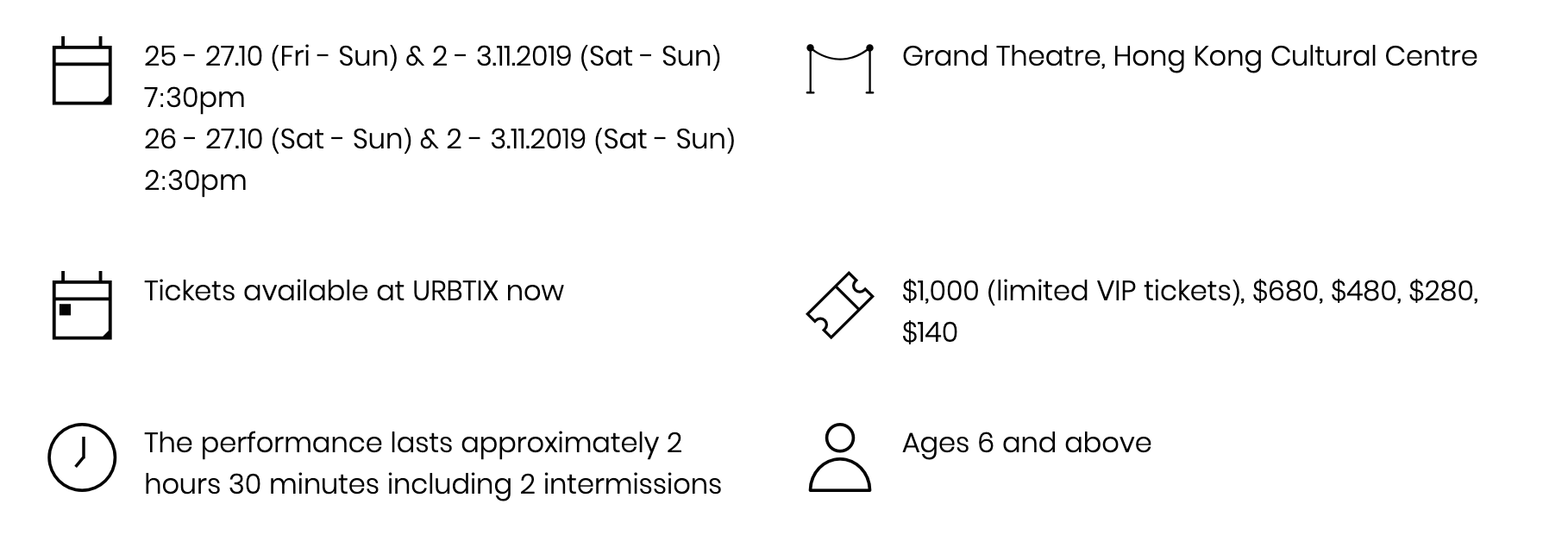Select the 2:30pm showtime text
This screenshot has width=1568, height=542.
195,181
